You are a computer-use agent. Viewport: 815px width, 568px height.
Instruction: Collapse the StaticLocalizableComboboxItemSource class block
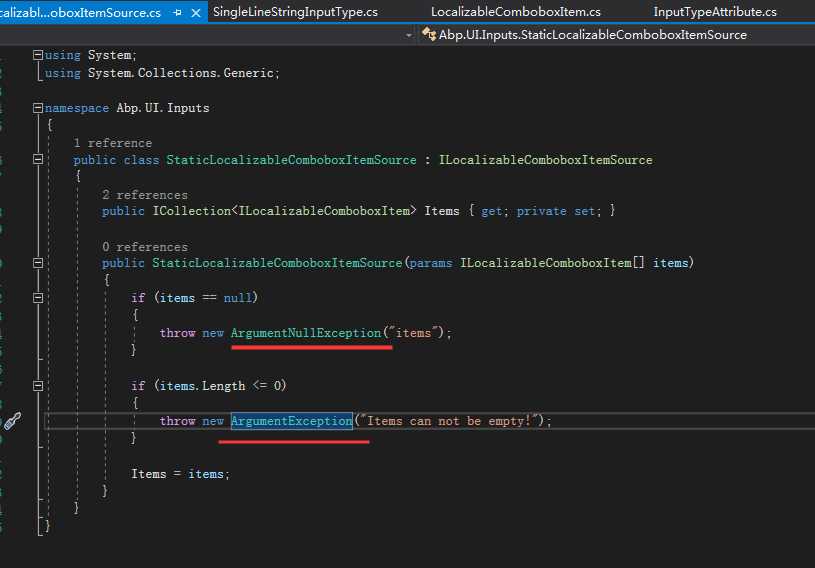(38, 159)
